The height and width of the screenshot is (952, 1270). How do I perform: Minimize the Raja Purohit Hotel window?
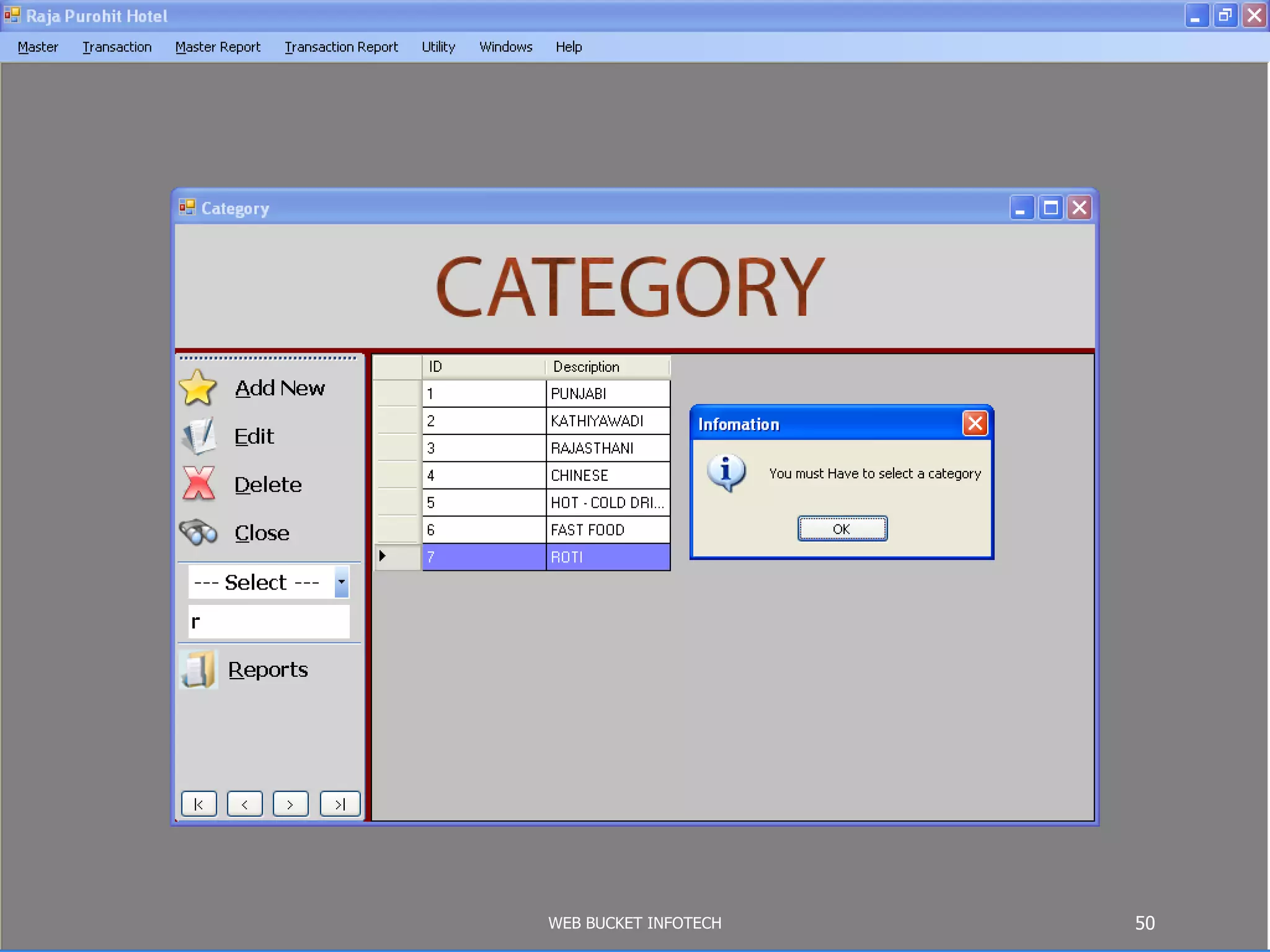1196,15
